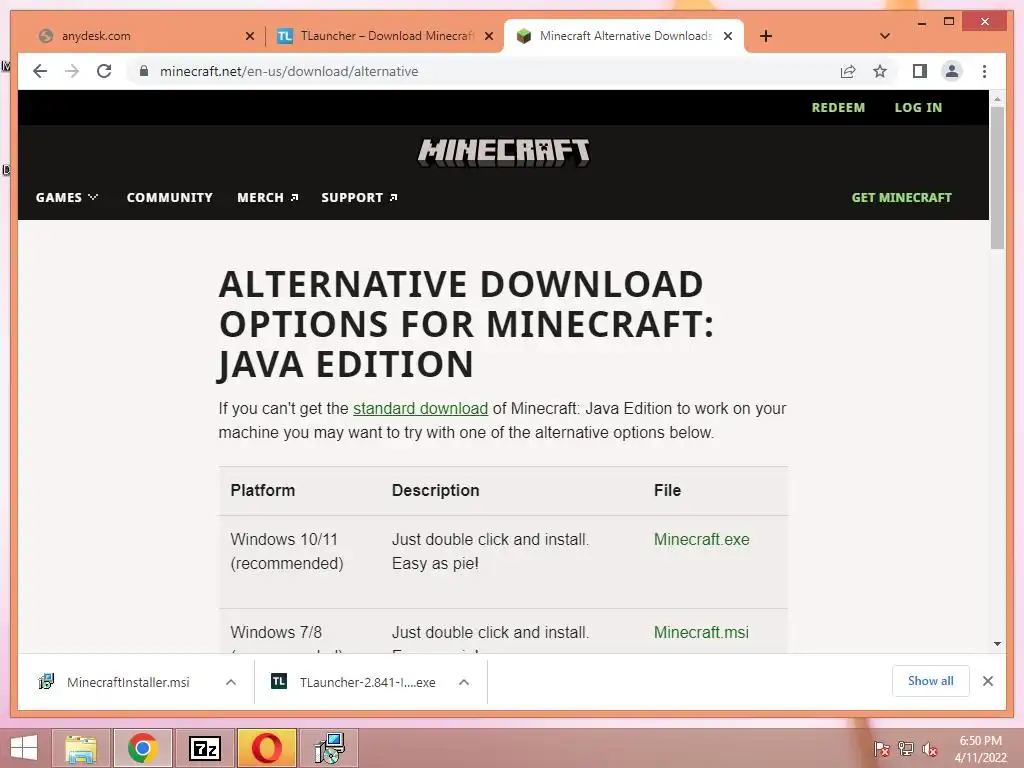View site info via the lock icon
1024x768 pixels.
[x=144, y=71]
